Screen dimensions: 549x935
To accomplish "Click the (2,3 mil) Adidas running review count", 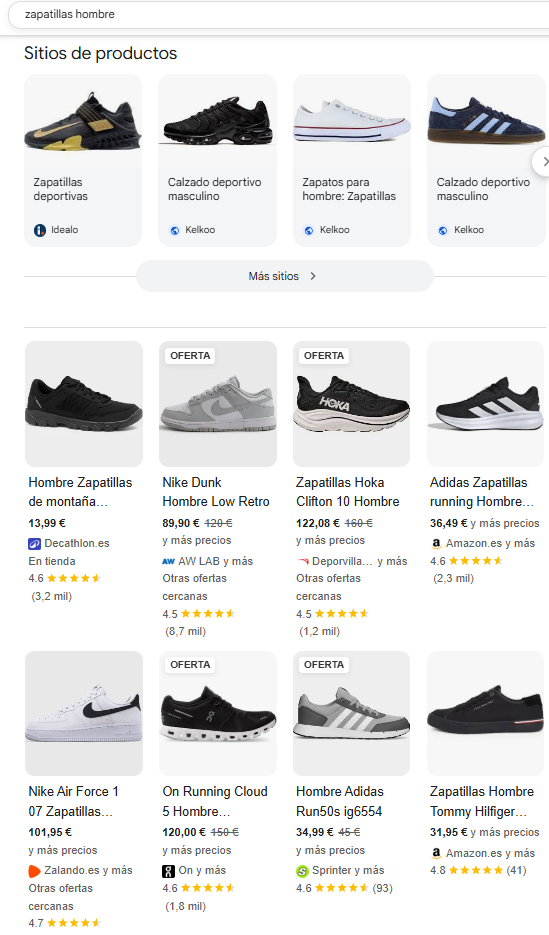I will (454, 578).
